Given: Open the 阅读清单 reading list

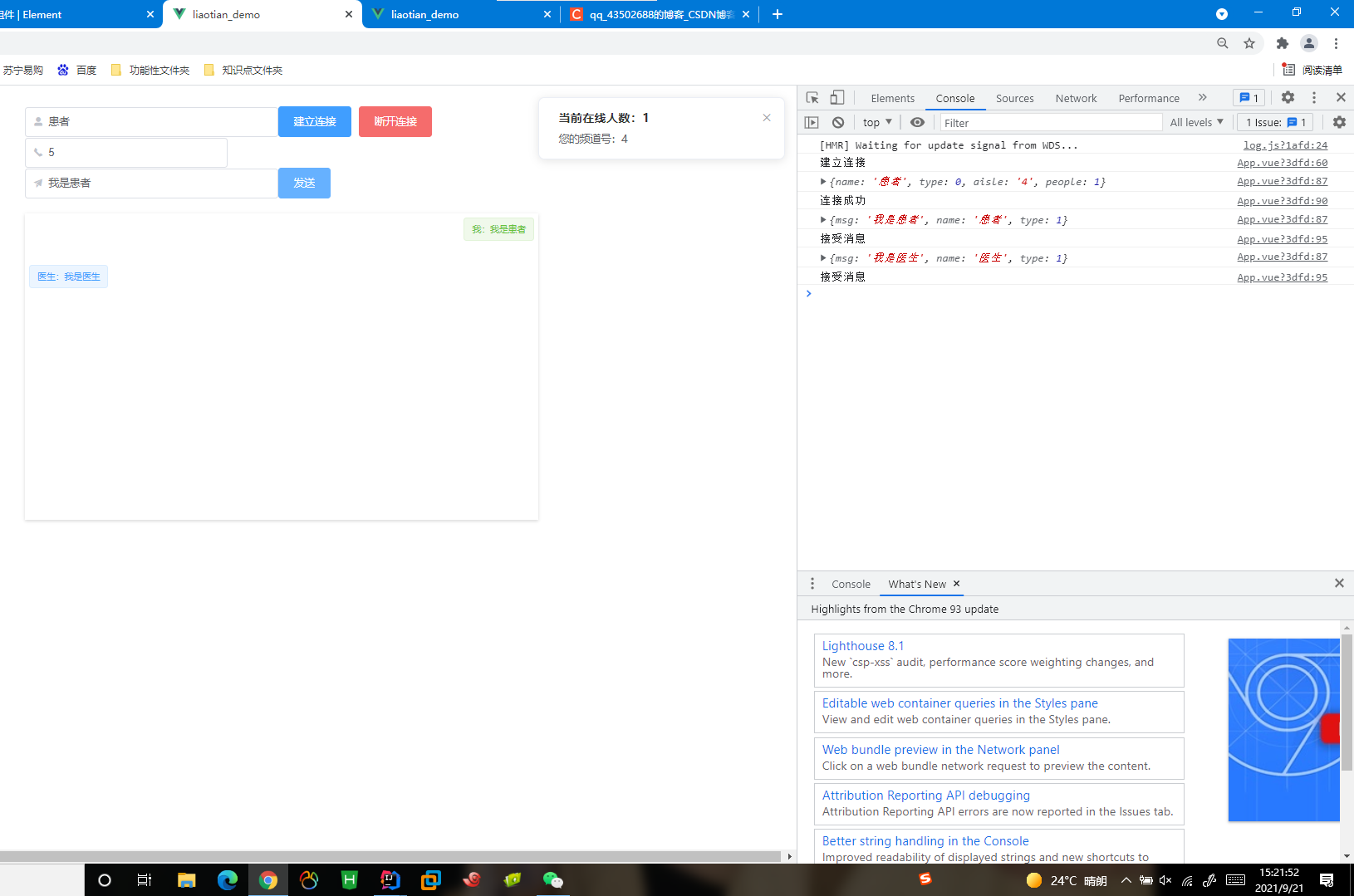Looking at the screenshot, I should [1312, 70].
